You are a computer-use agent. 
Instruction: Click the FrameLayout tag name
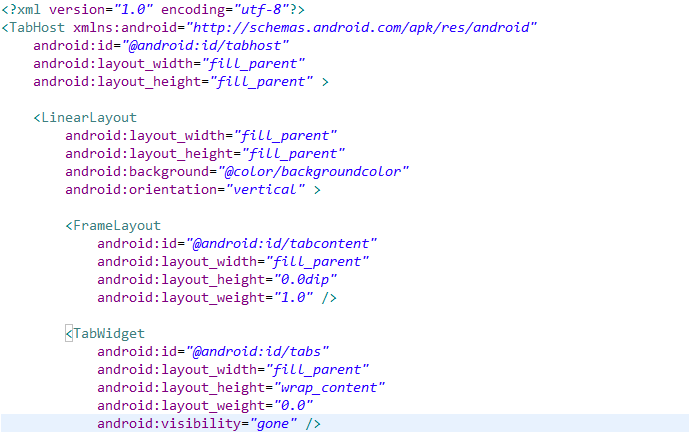[x=117, y=225]
